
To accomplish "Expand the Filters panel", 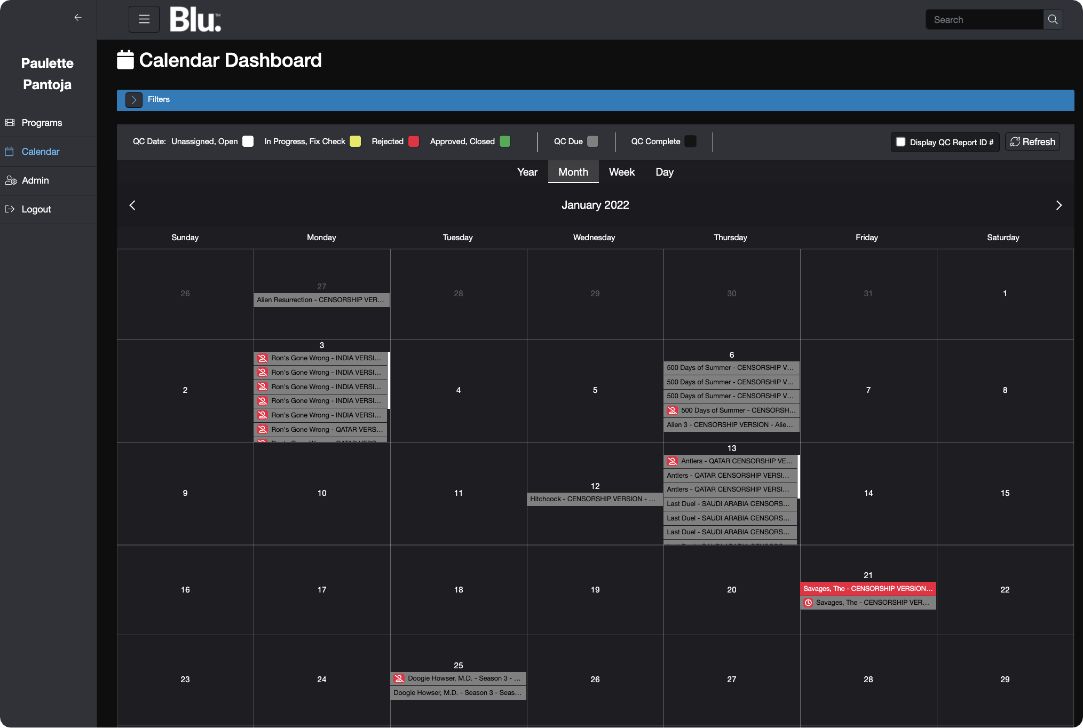I will 134,100.
